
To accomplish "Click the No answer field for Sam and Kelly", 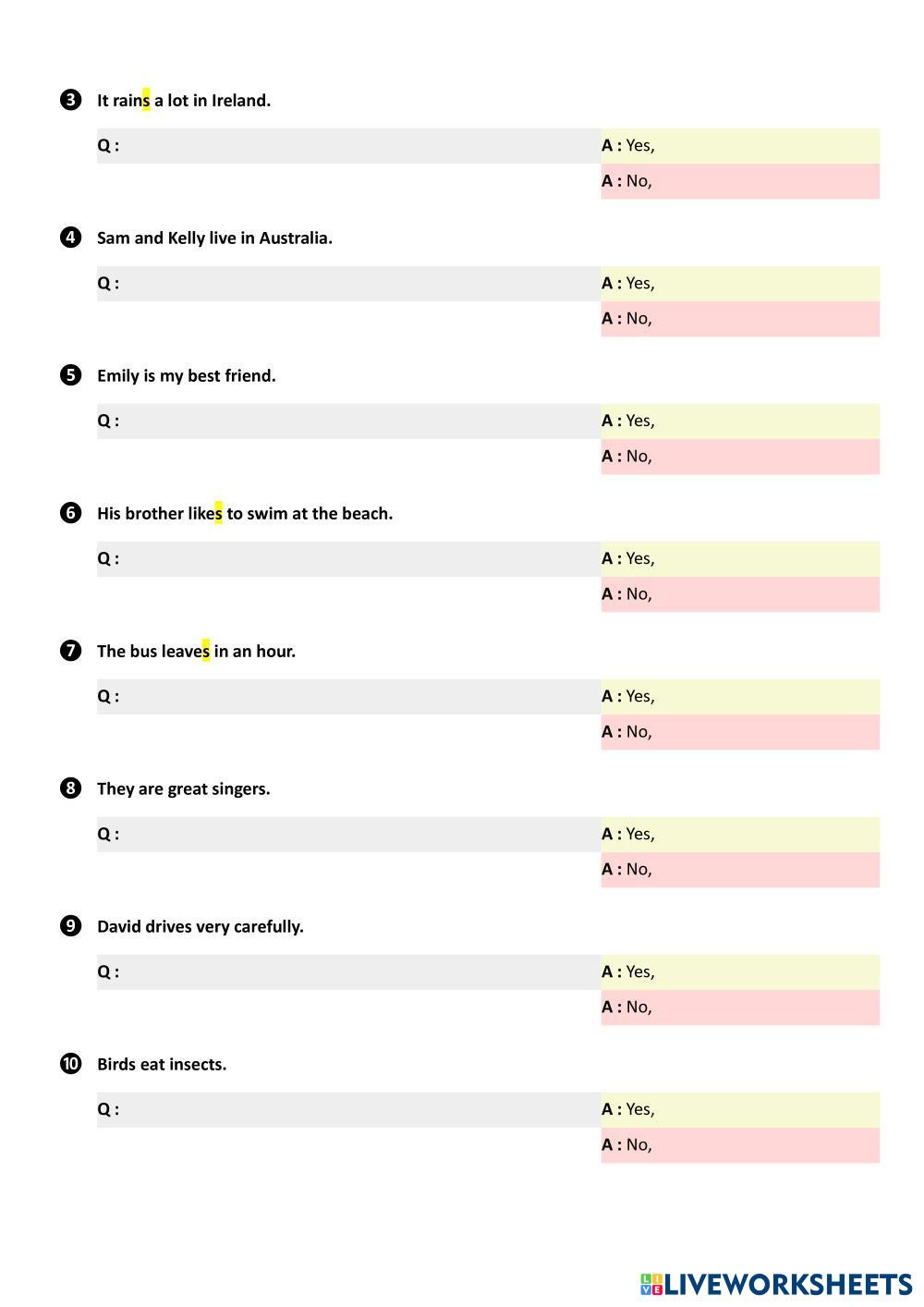I will pyautogui.click(x=765, y=319).
